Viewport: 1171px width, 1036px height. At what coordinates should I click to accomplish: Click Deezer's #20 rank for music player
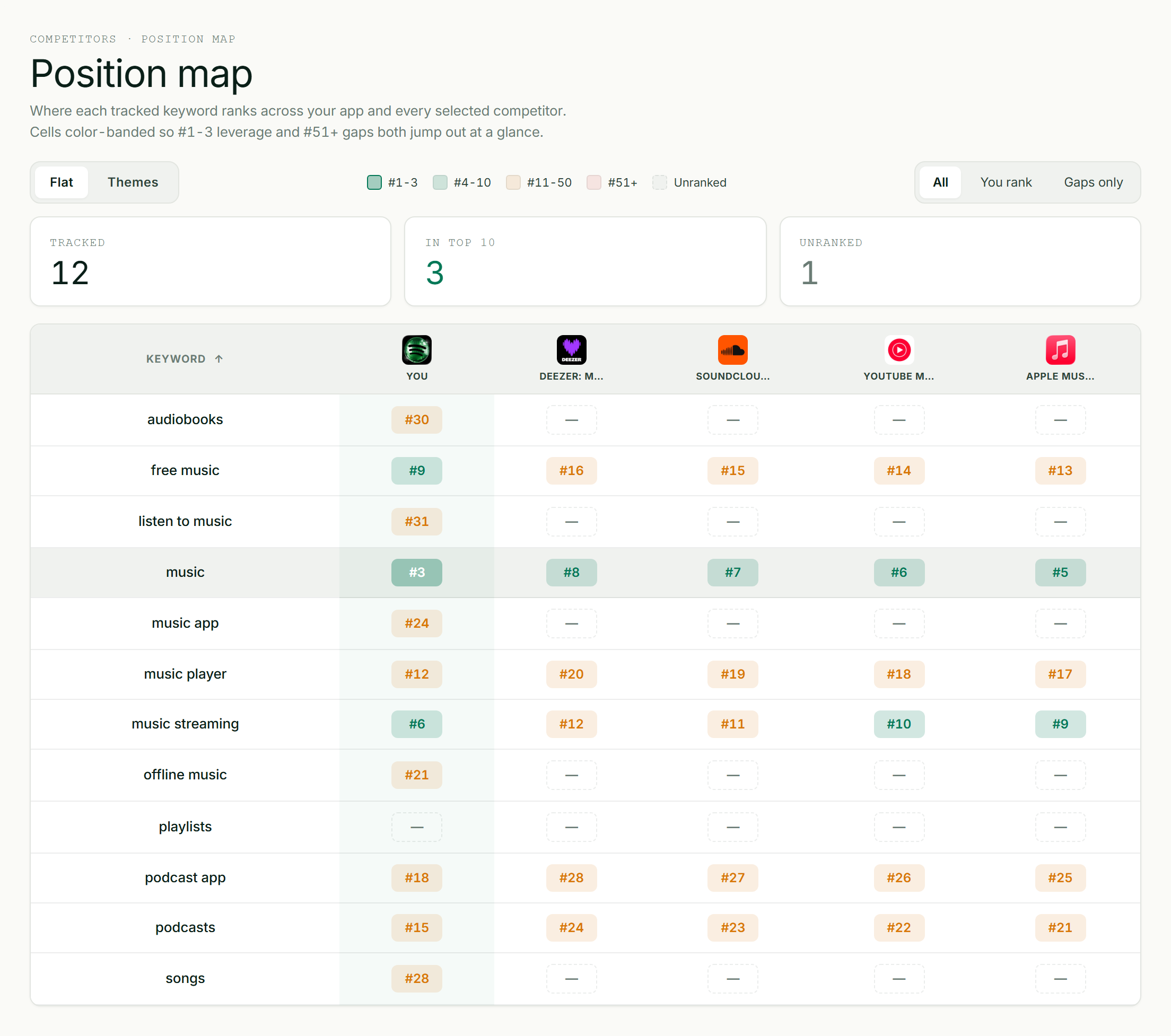pyautogui.click(x=571, y=674)
